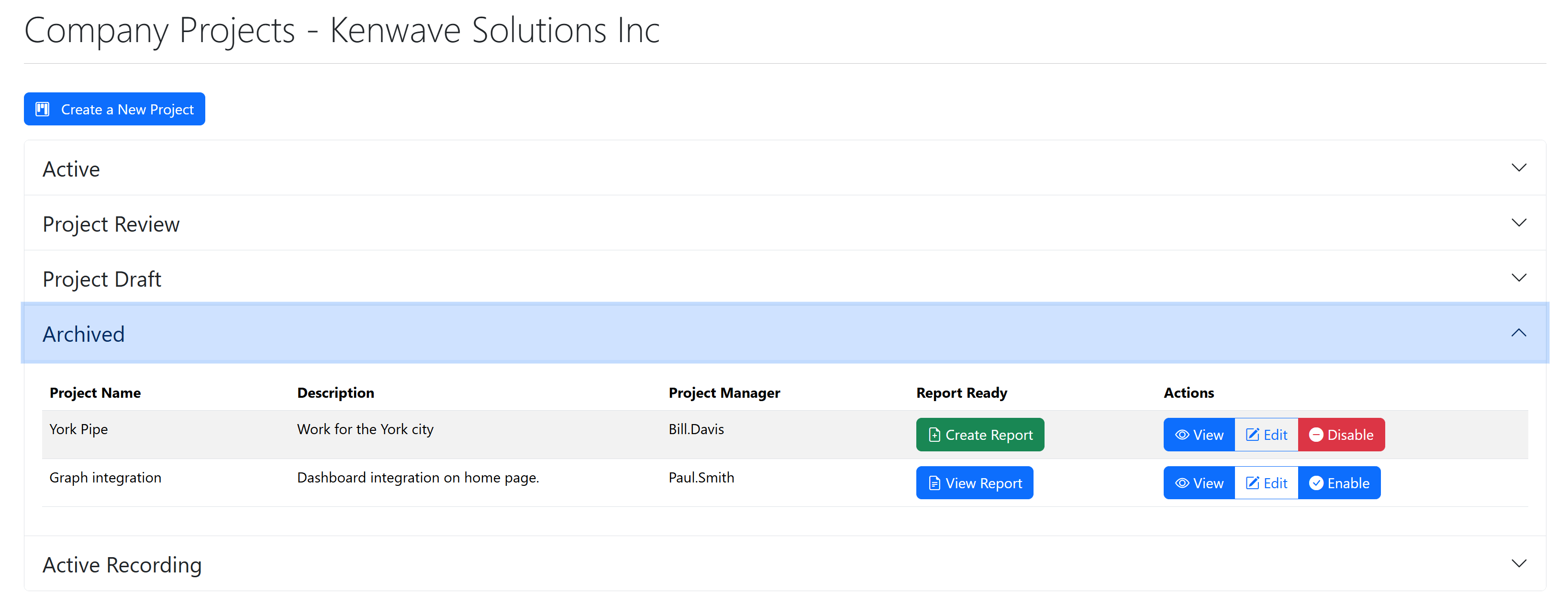The image size is (1568, 605).
Task: Click pencil edit icon for Graph integration
Action: [x=1252, y=482]
